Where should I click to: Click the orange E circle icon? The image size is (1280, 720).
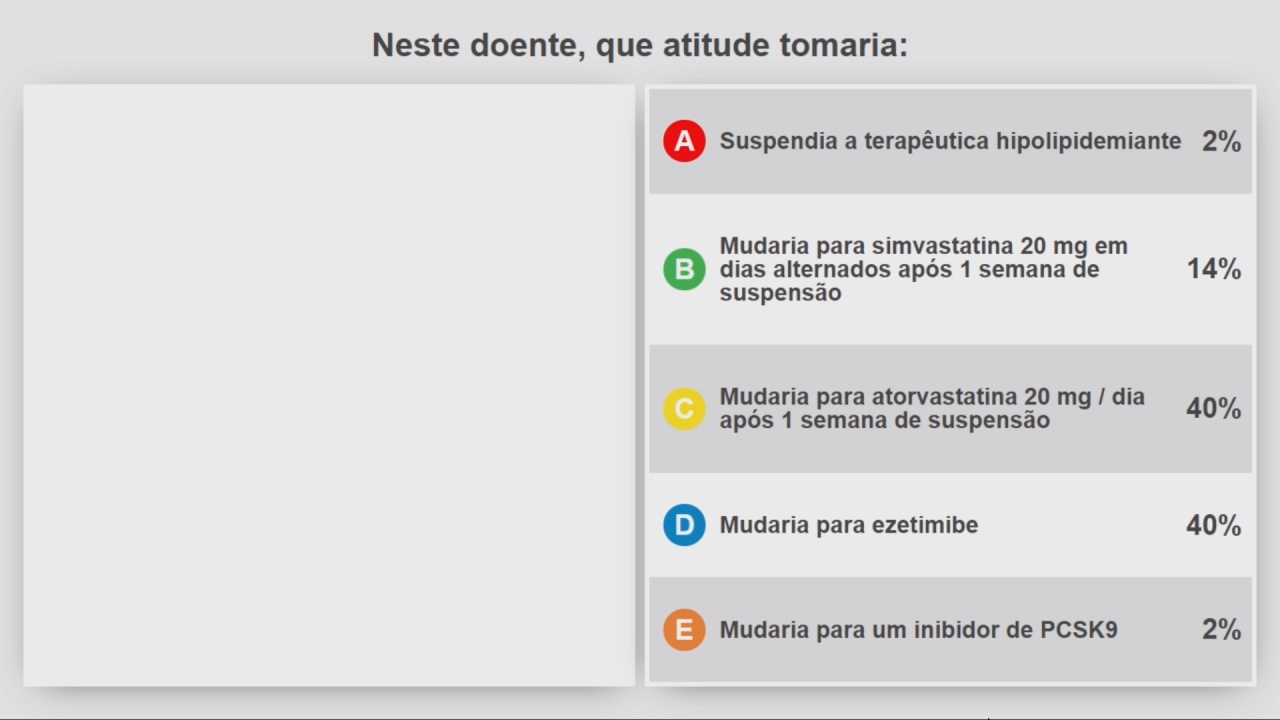(684, 630)
